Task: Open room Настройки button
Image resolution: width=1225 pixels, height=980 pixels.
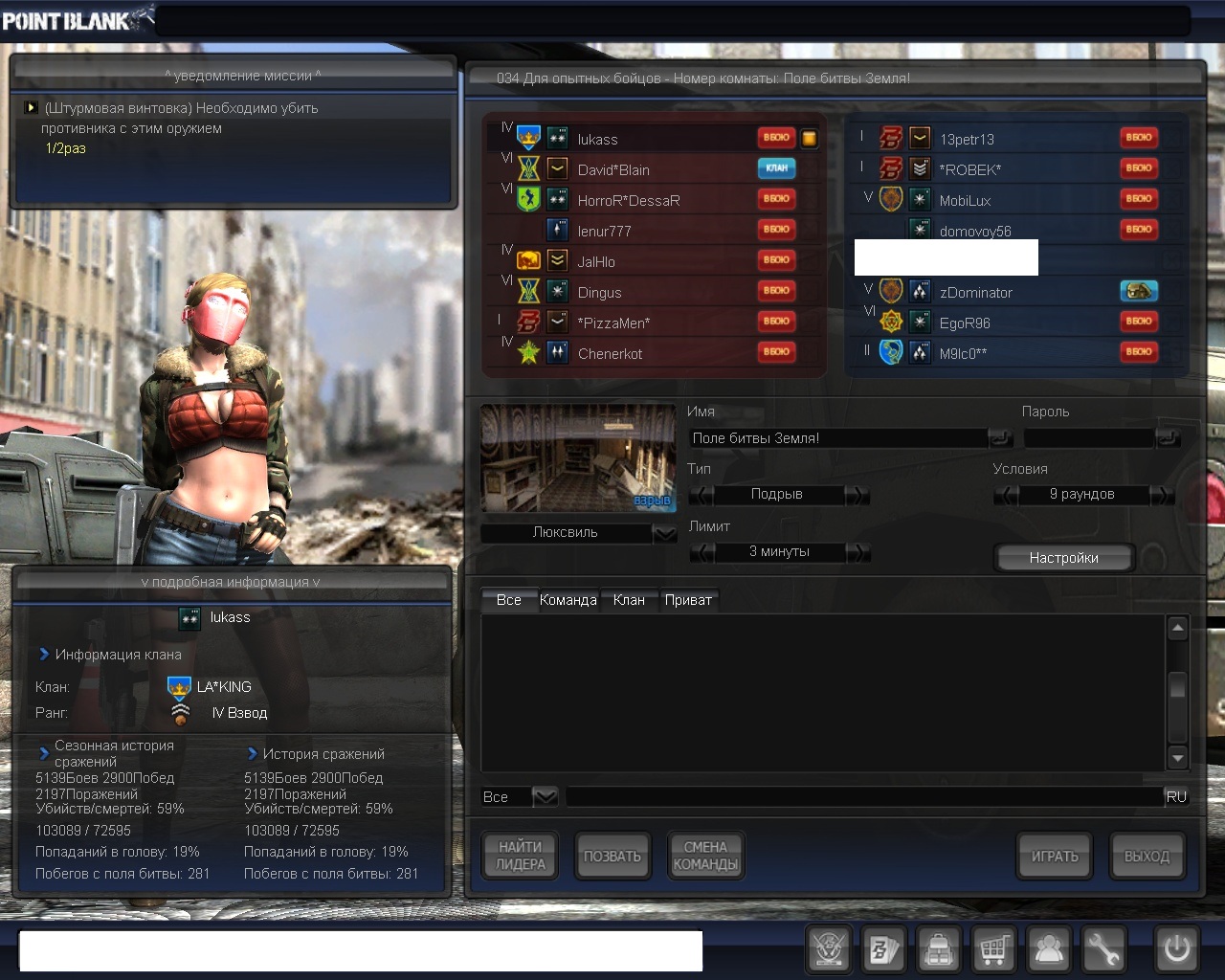Action: point(1064,558)
